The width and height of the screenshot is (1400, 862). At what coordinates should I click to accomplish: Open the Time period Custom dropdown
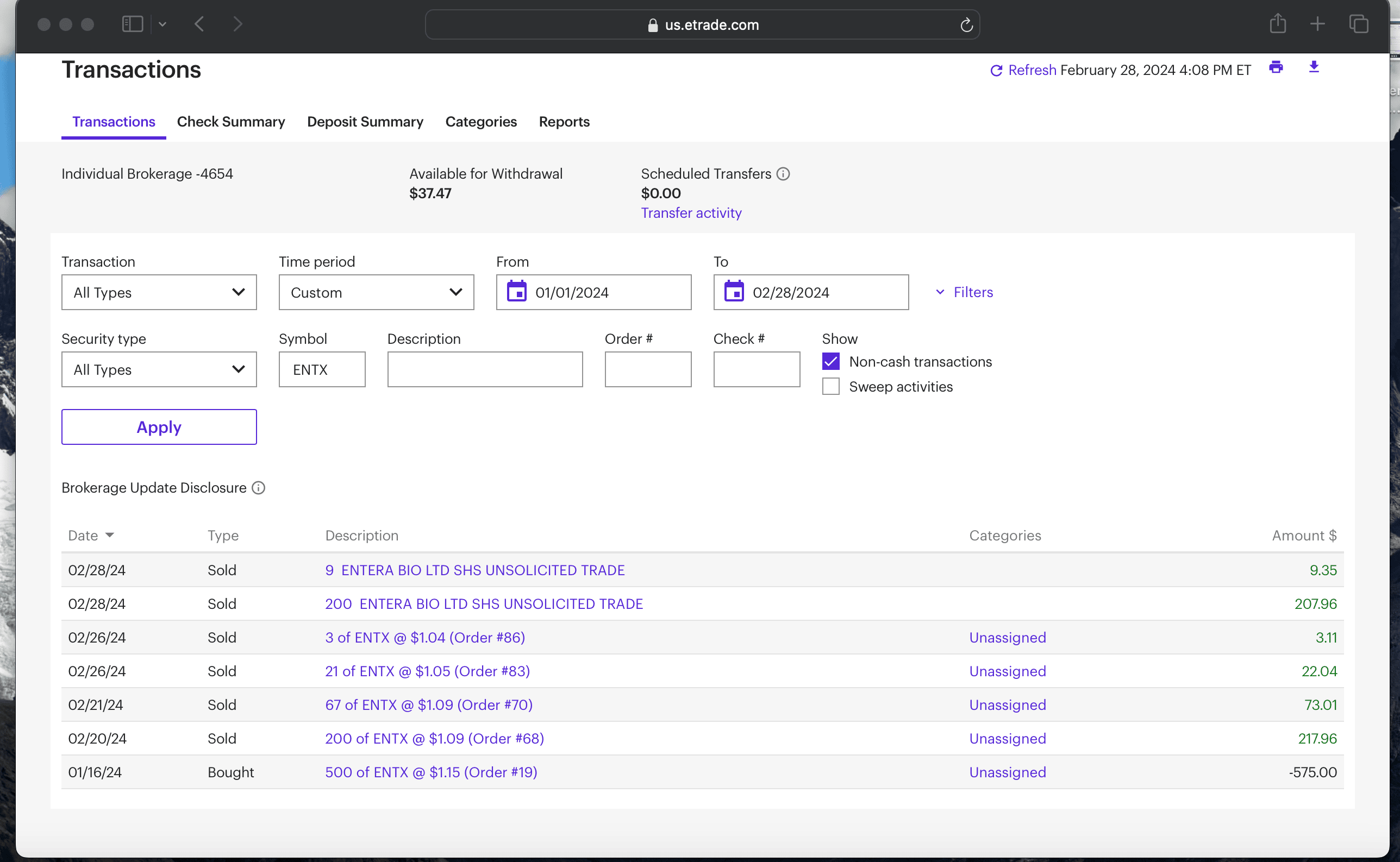tap(377, 292)
